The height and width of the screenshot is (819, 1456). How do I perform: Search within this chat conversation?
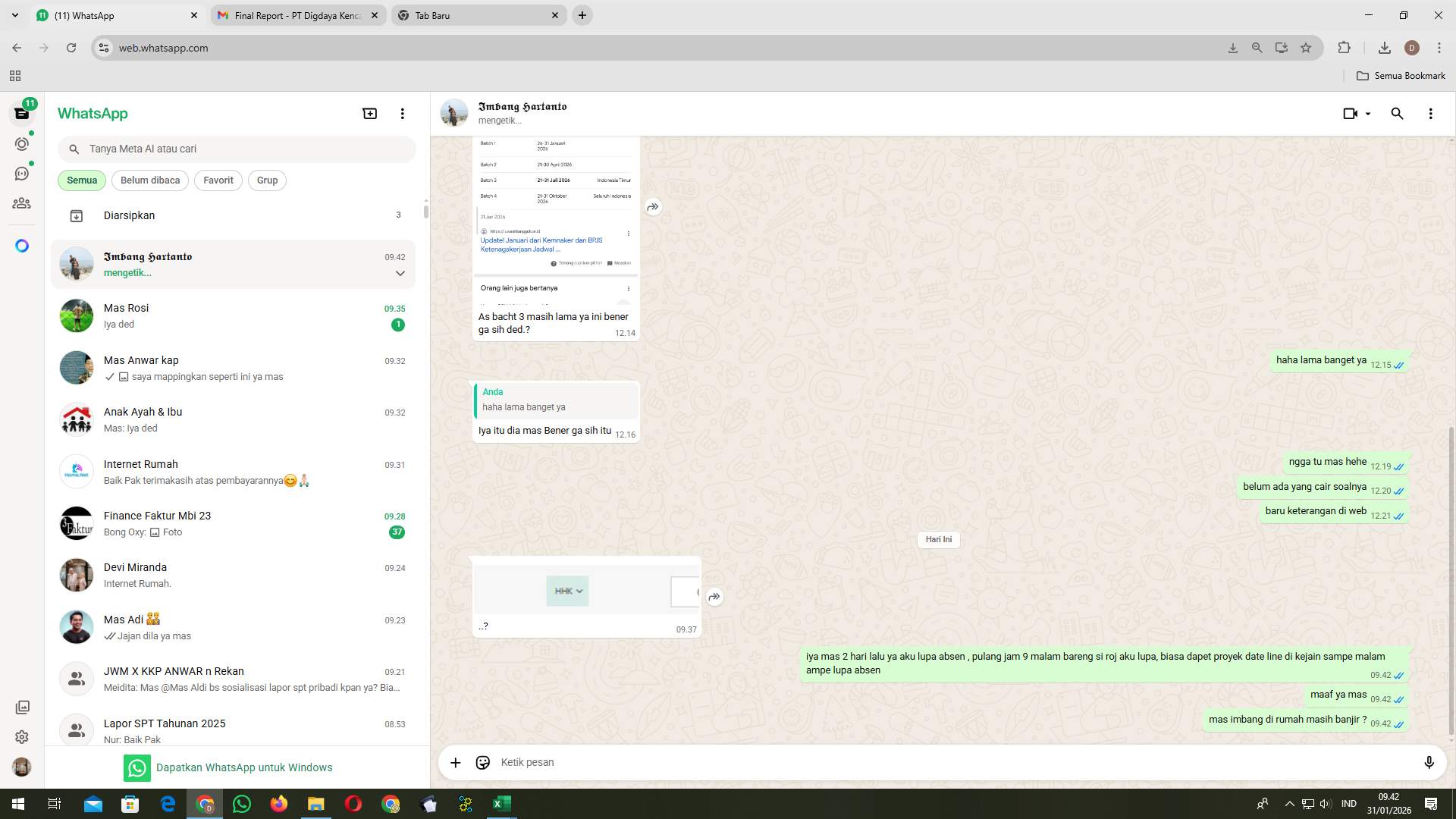tap(1397, 113)
